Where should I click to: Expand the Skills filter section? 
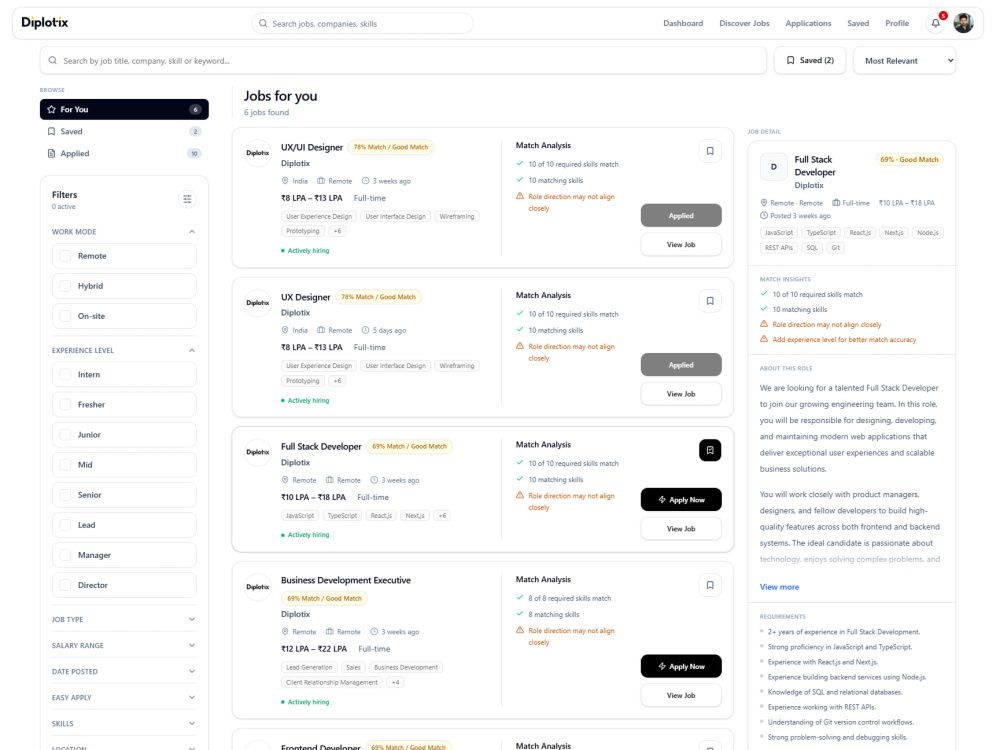click(x=124, y=724)
